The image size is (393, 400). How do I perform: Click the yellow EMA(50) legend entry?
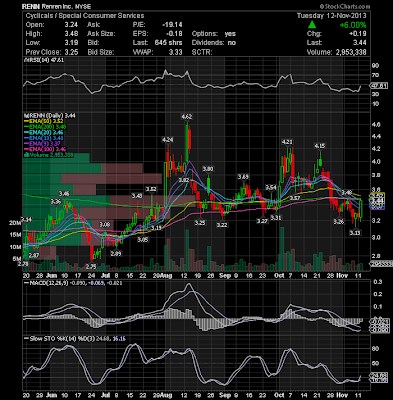click(x=45, y=121)
